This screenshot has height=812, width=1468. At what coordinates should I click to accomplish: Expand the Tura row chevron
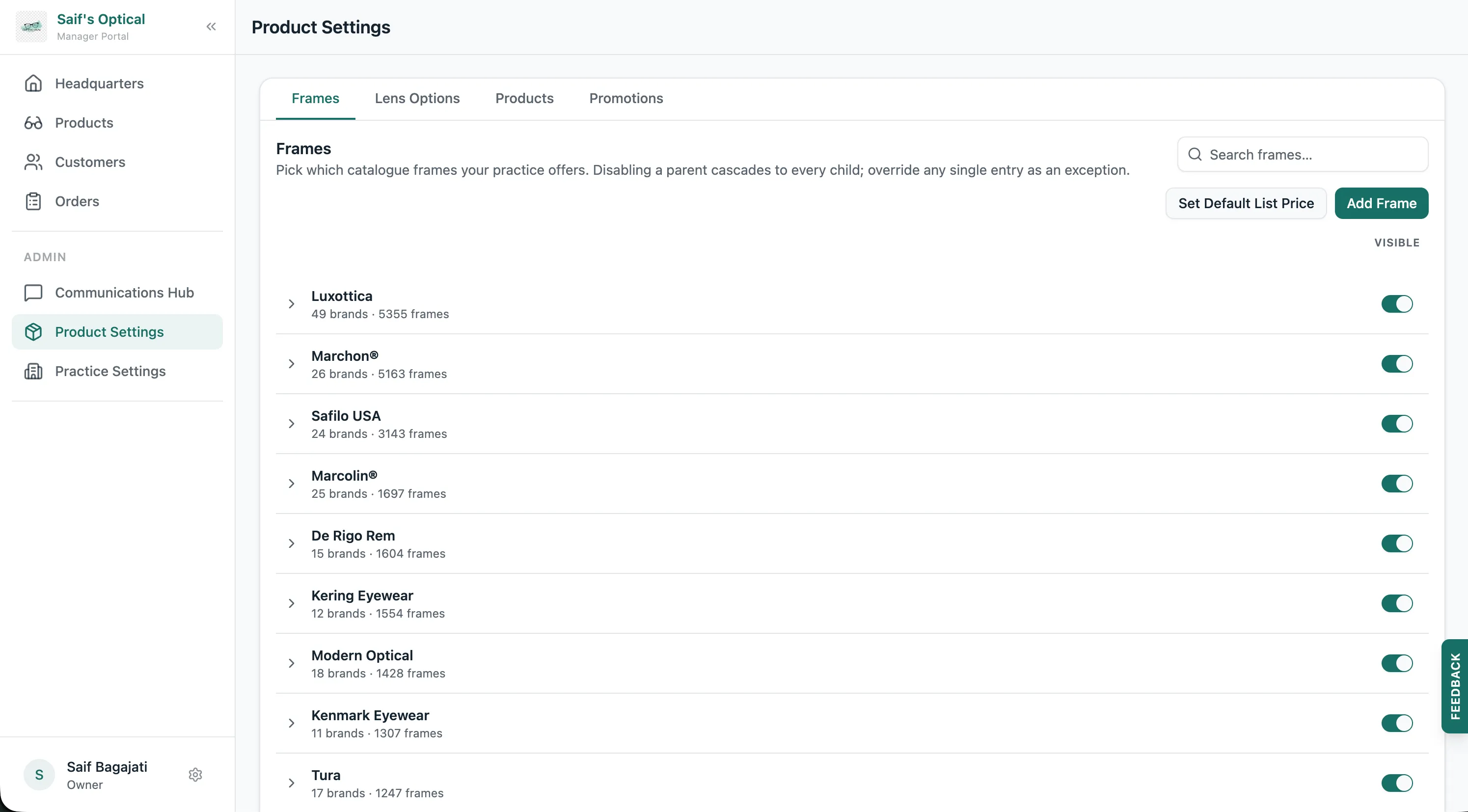click(x=291, y=783)
